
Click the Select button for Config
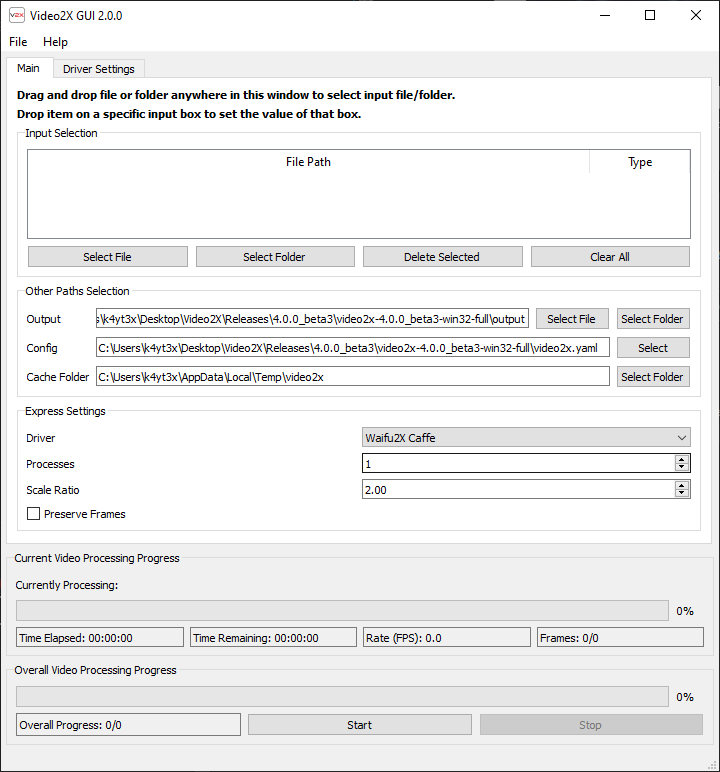coord(653,348)
